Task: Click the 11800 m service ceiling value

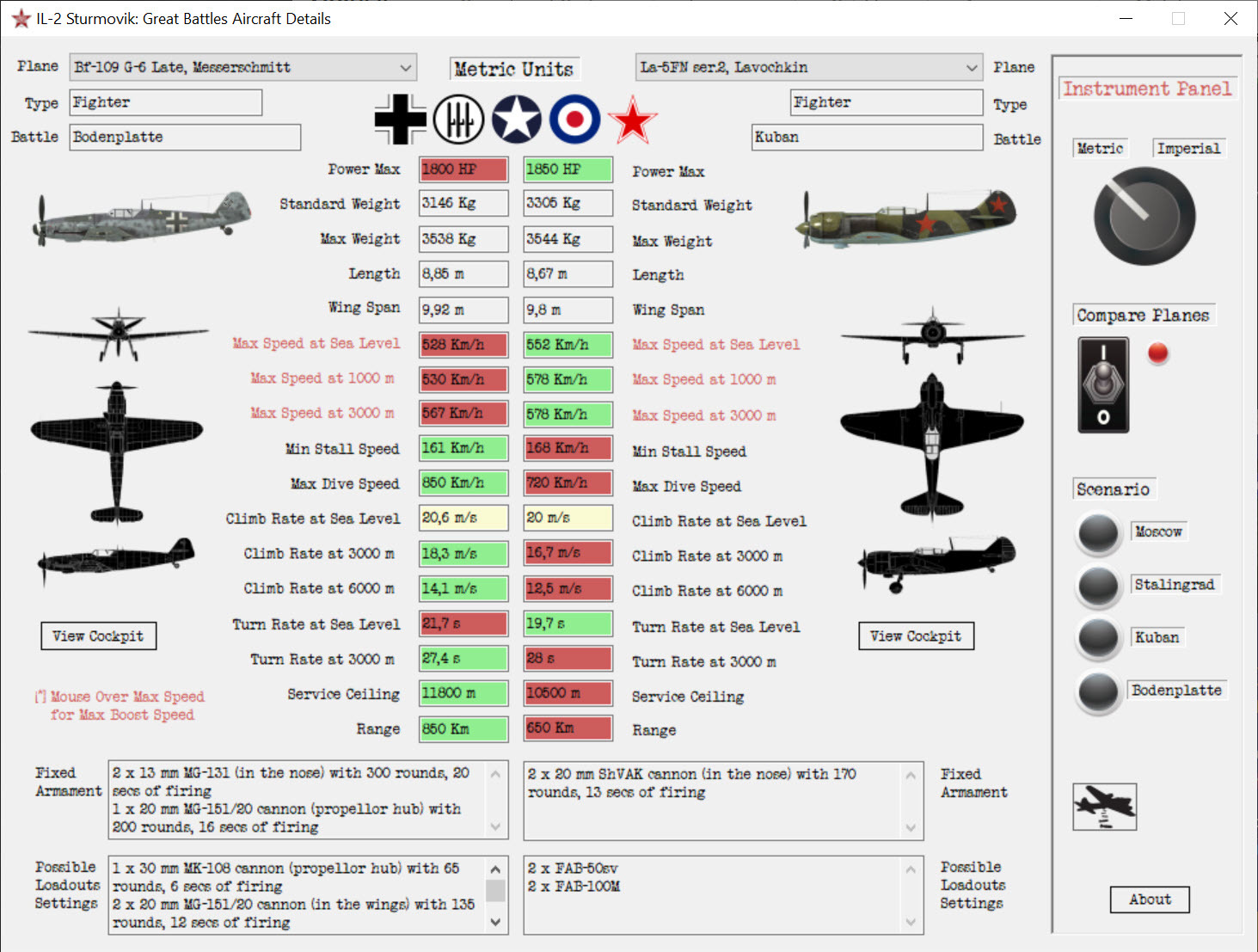Action: click(464, 693)
